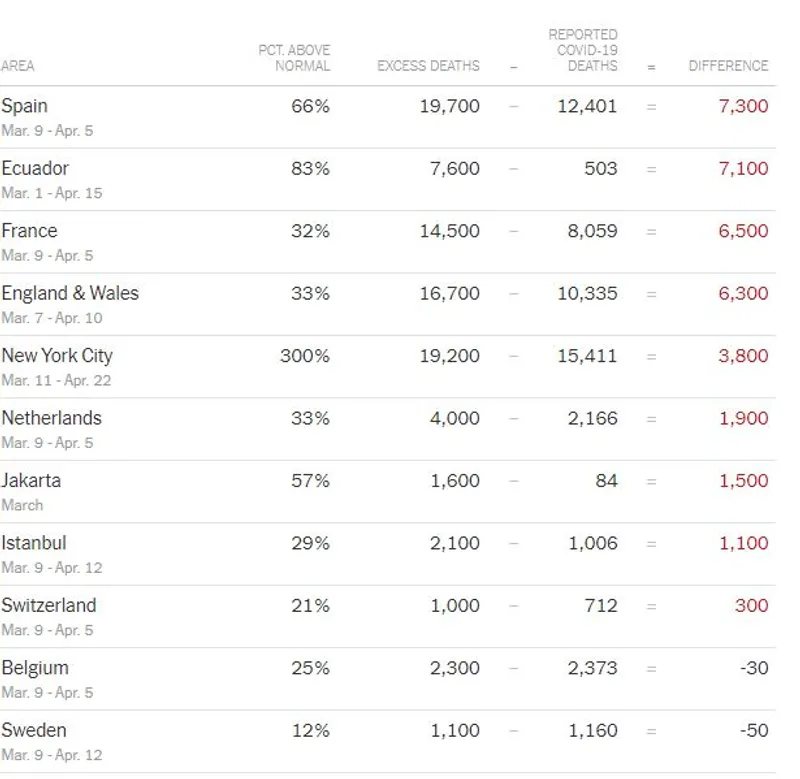Click the AREA column header
Image resolution: width=800 pixels, height=779 pixels.
click(18, 66)
